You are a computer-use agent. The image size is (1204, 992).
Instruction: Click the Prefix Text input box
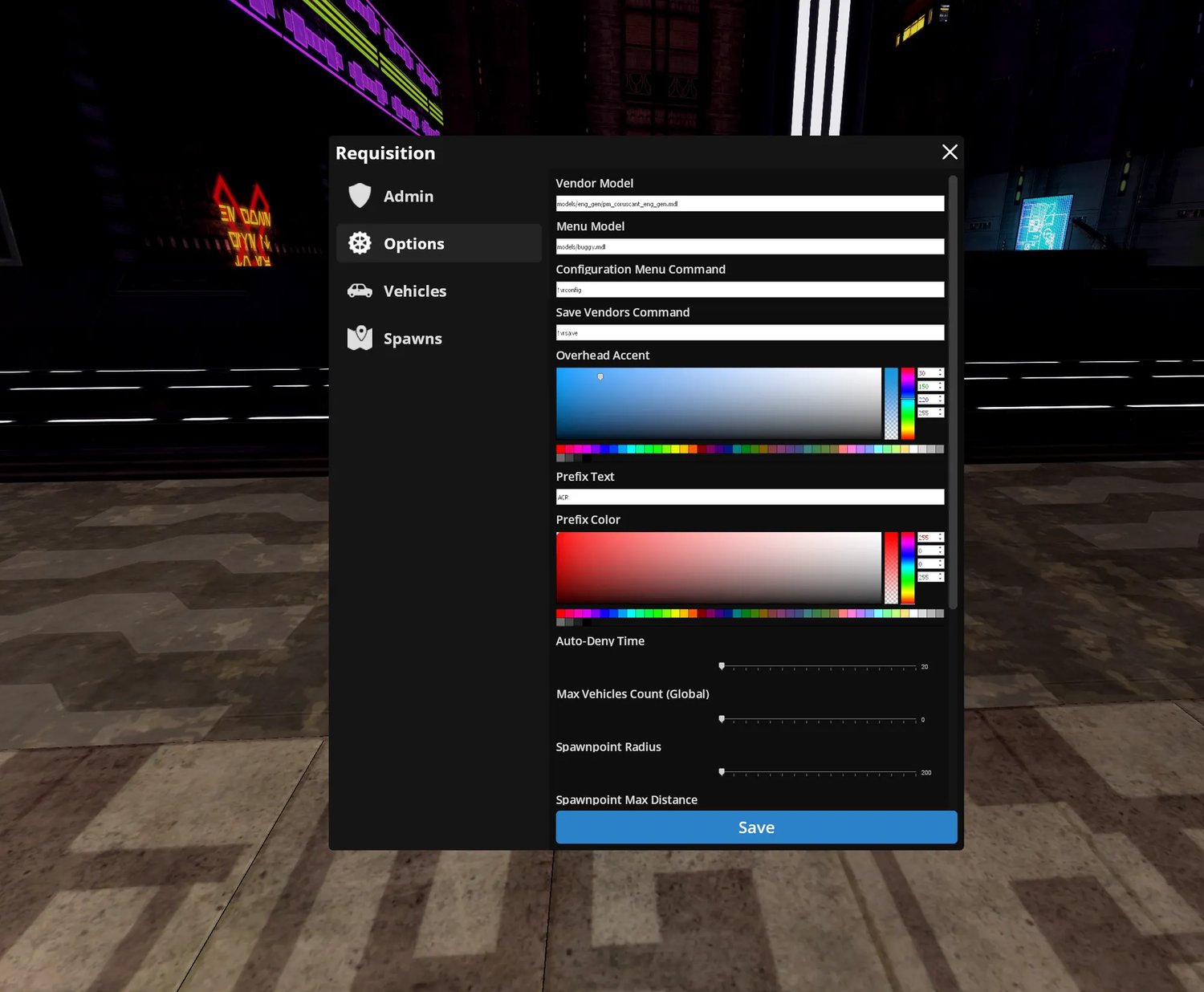coord(750,497)
